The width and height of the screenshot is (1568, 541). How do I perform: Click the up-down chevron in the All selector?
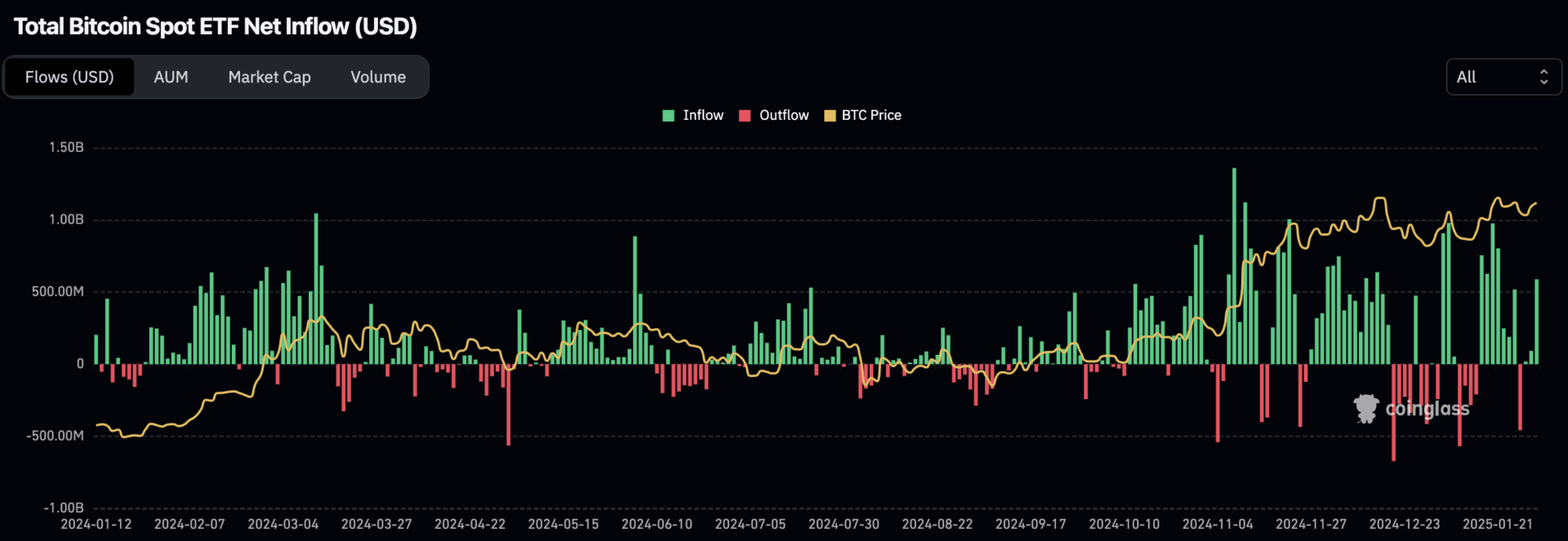1543,77
